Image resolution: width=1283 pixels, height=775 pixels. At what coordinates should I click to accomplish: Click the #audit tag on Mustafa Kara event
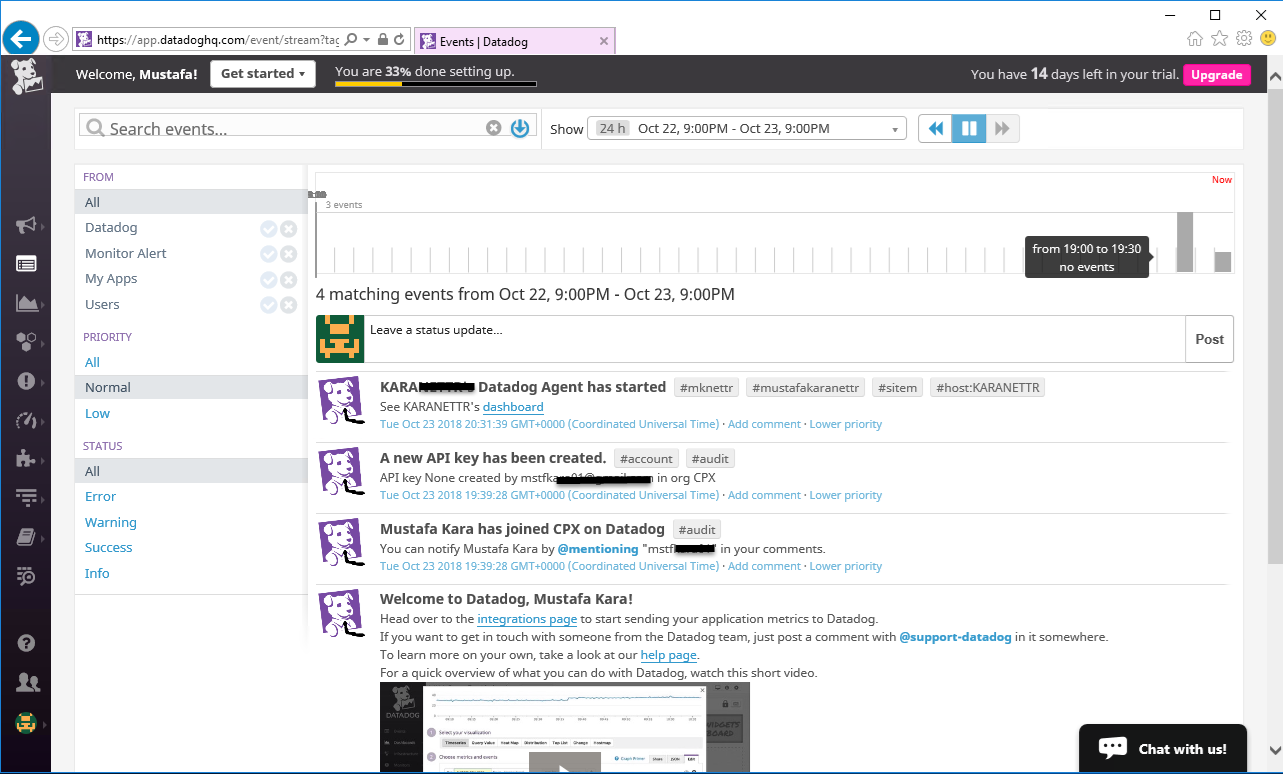coord(697,530)
